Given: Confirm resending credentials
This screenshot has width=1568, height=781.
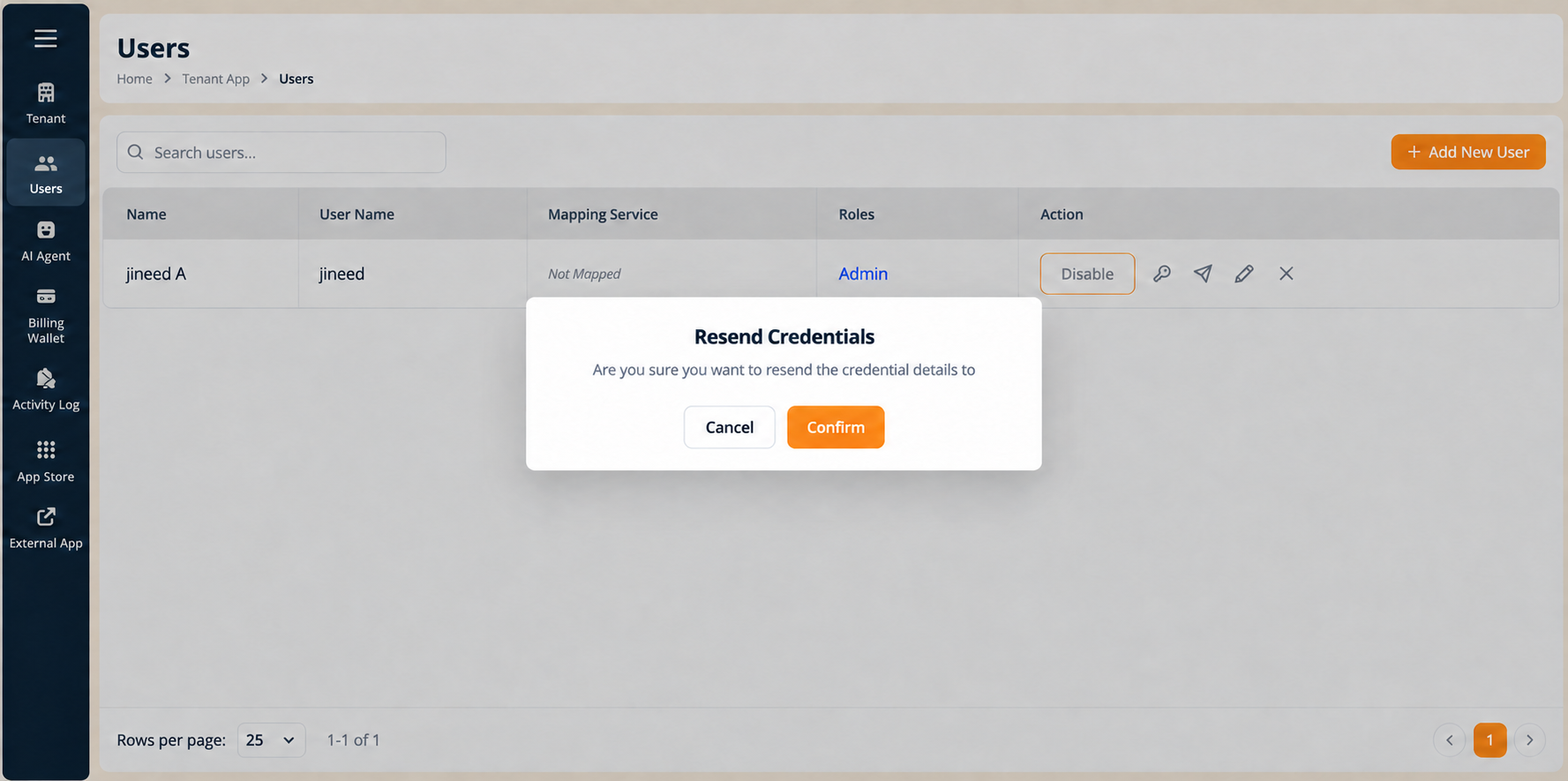Looking at the screenshot, I should [x=836, y=427].
